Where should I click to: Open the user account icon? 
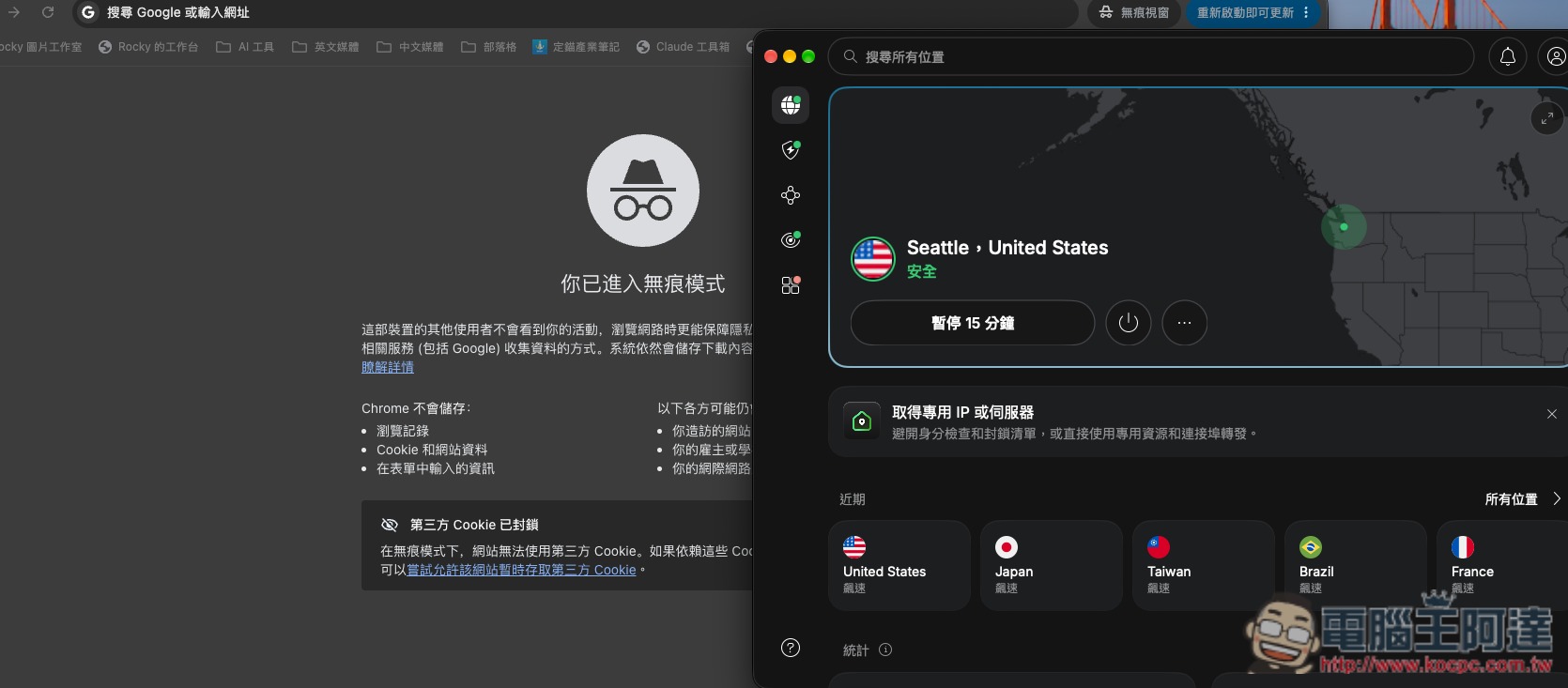coord(1555,57)
